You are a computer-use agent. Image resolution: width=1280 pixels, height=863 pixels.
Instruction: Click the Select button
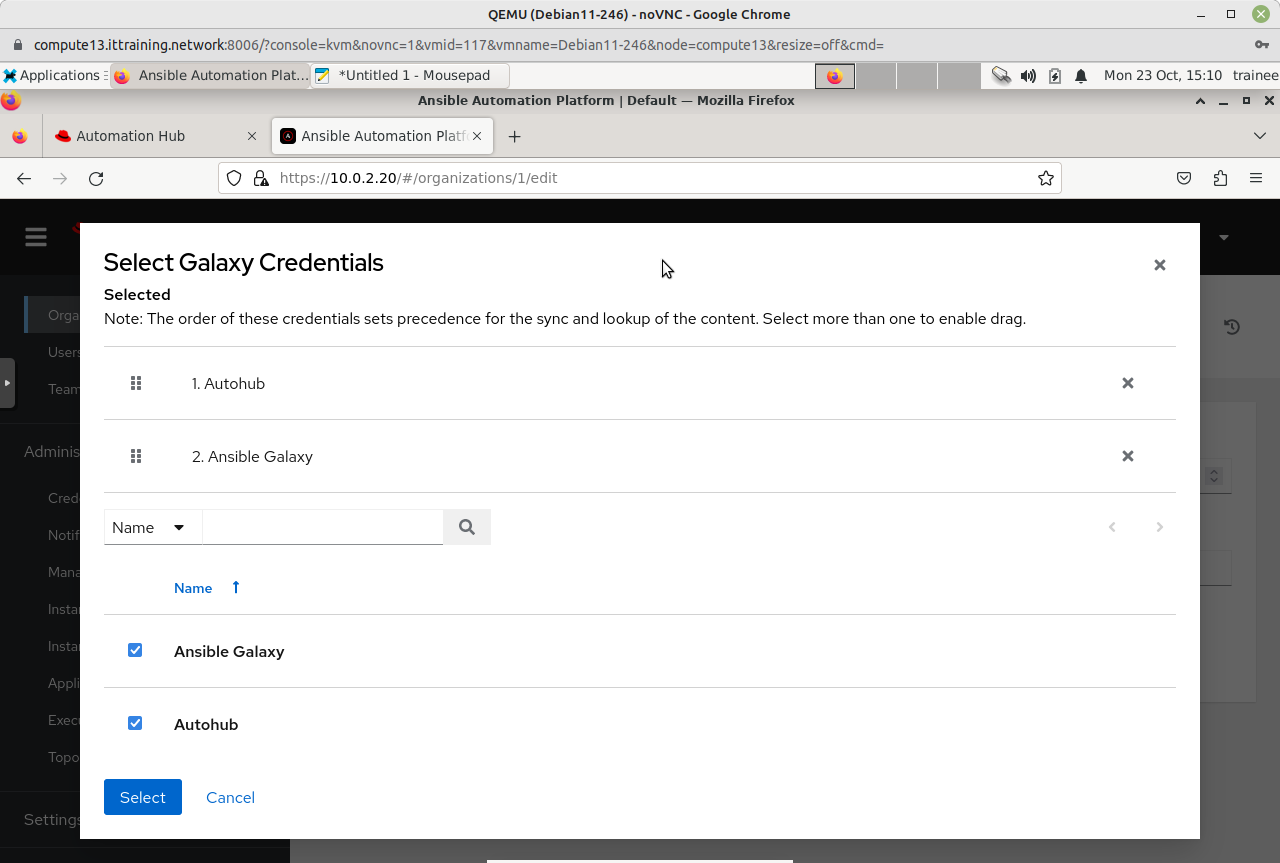(143, 797)
